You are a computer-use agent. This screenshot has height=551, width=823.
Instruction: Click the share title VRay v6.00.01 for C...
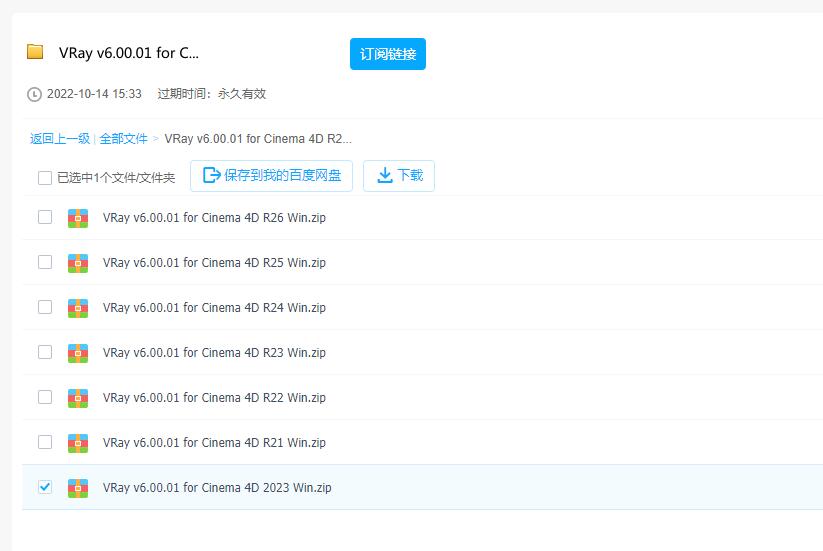click(x=129, y=53)
